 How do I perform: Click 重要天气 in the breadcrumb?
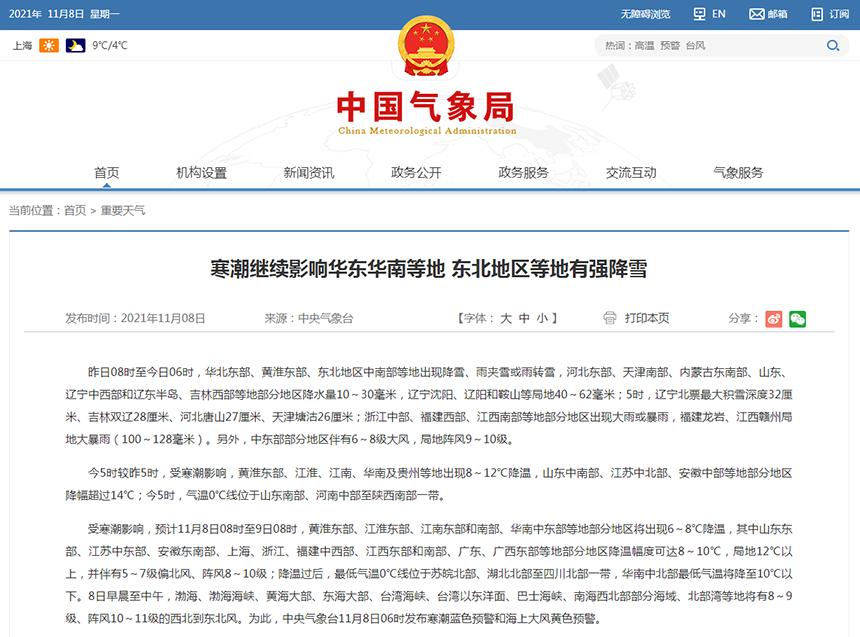[x=123, y=211]
